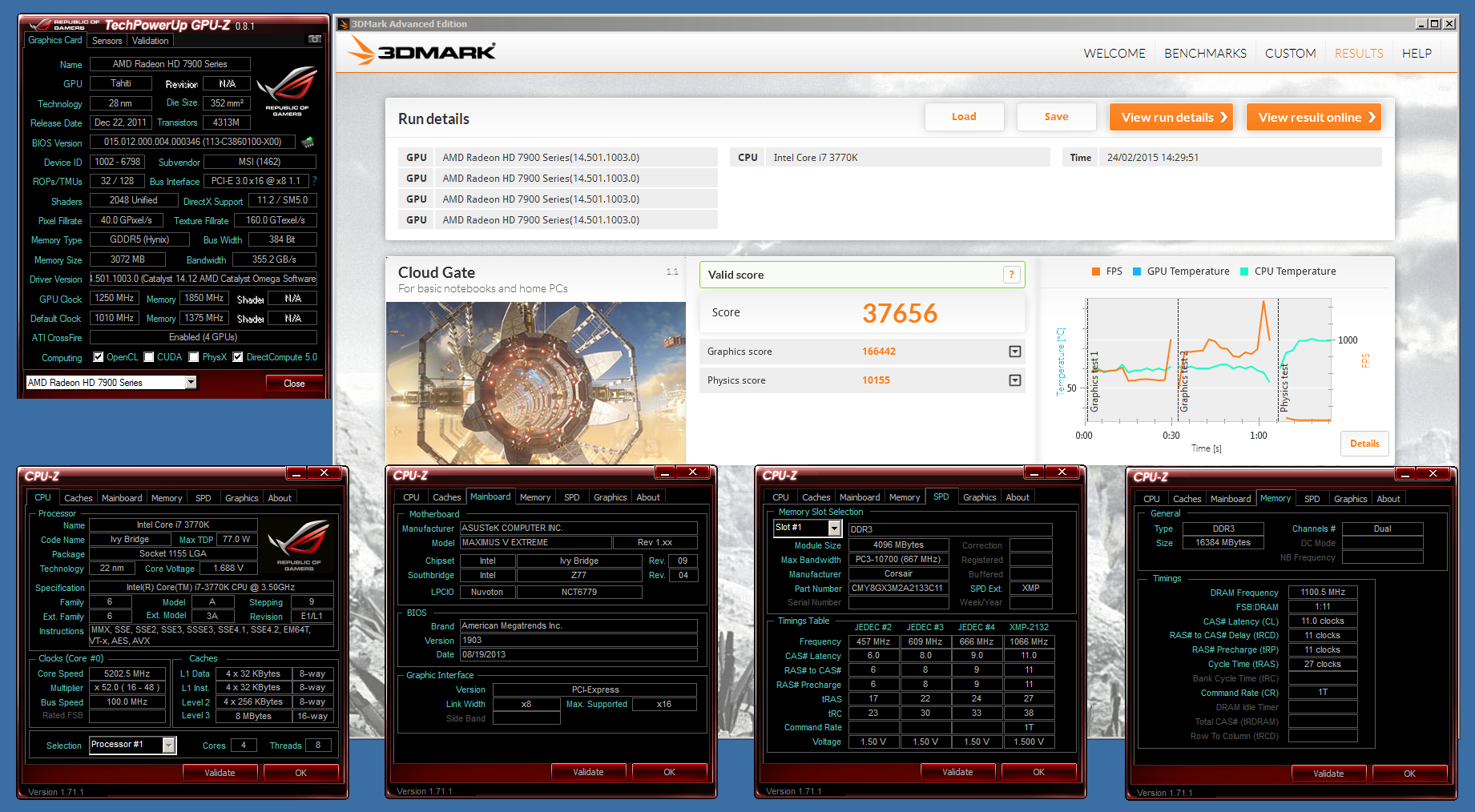Click the Time value 24/02/2015 14:29:51

pos(1153,158)
